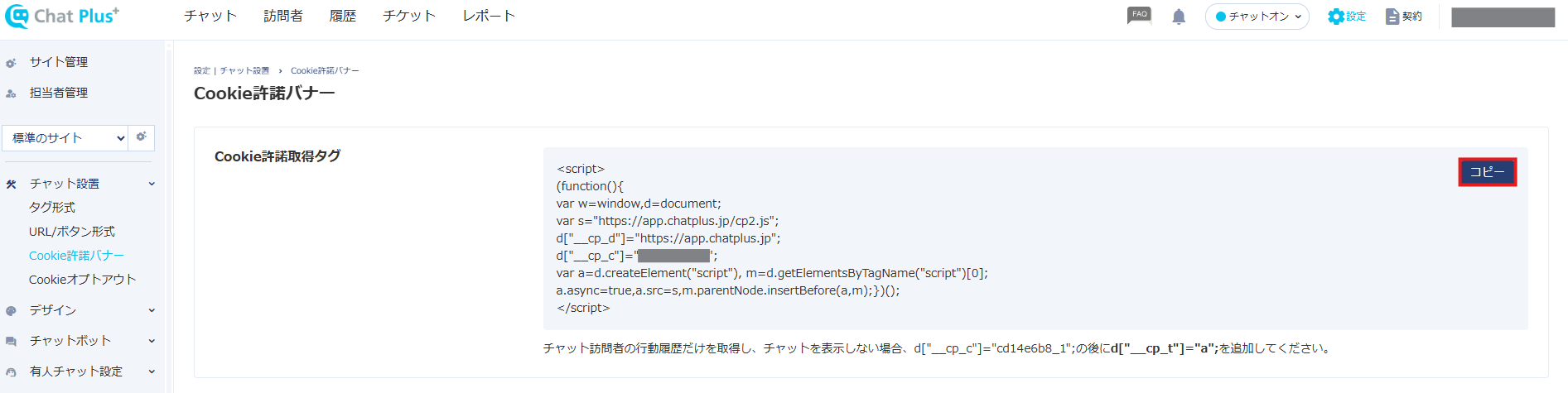Copy the Cookie tag with コピー button

[x=1487, y=172]
